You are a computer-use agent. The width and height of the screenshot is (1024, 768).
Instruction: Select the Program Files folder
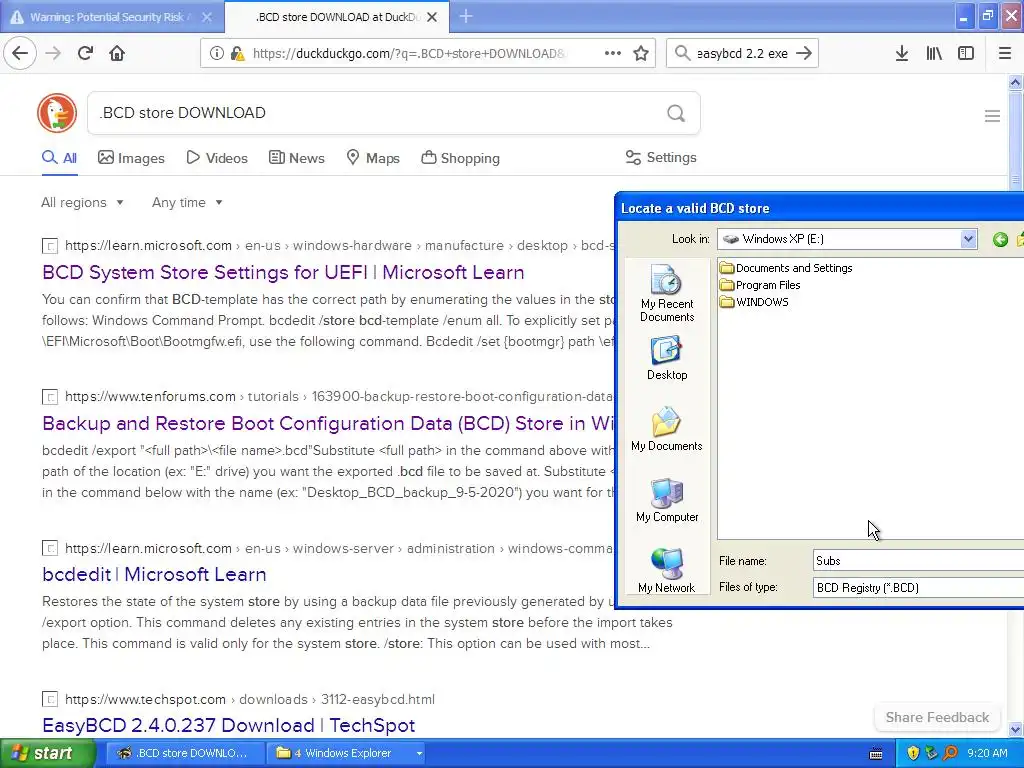[x=760, y=285]
